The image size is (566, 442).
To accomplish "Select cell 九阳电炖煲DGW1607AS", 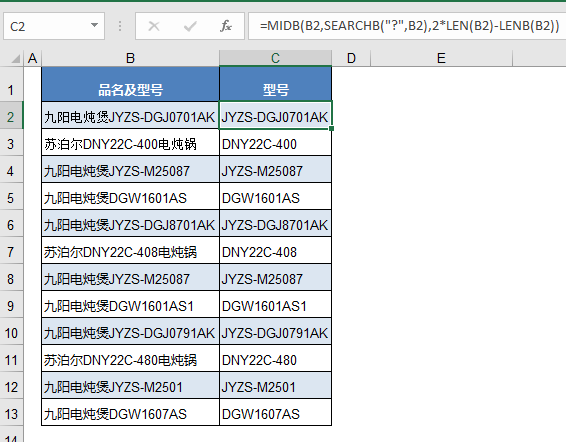I will click(130, 412).
